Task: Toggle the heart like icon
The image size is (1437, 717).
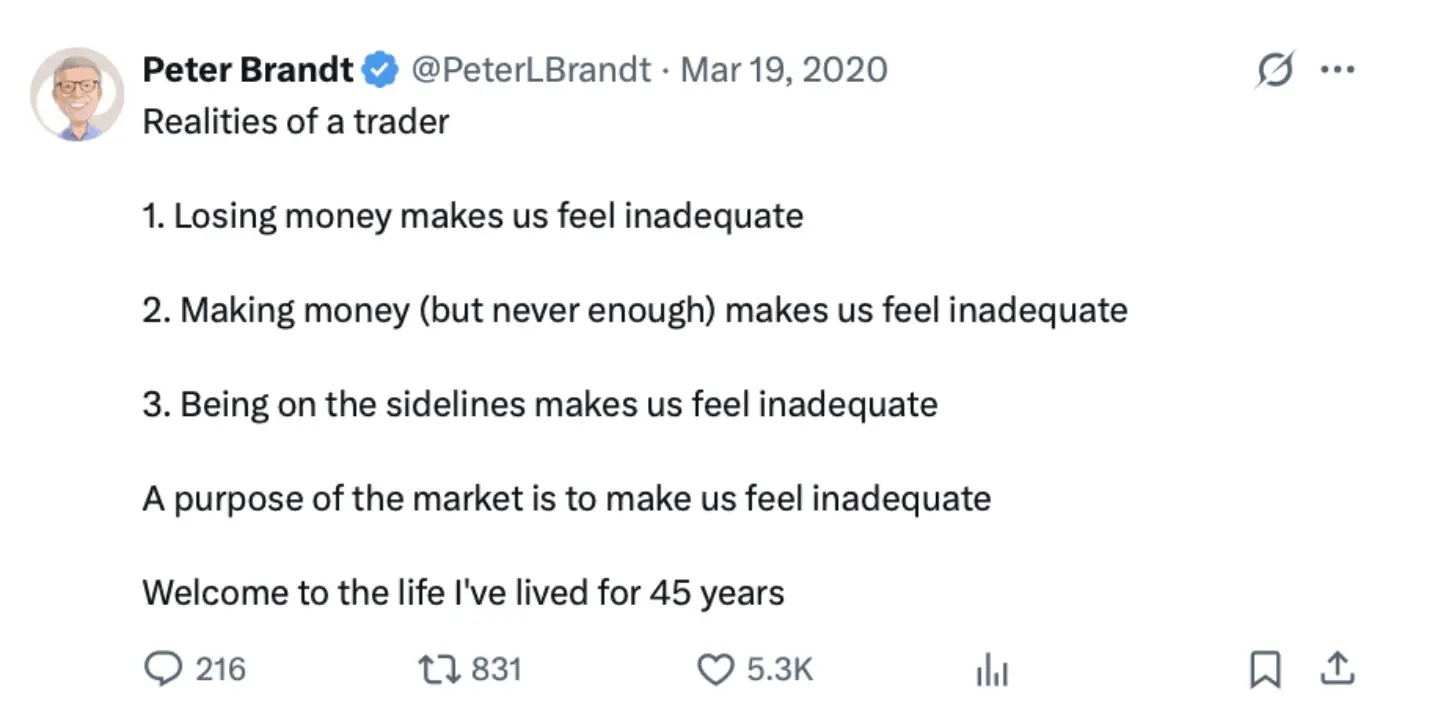Action: point(714,669)
